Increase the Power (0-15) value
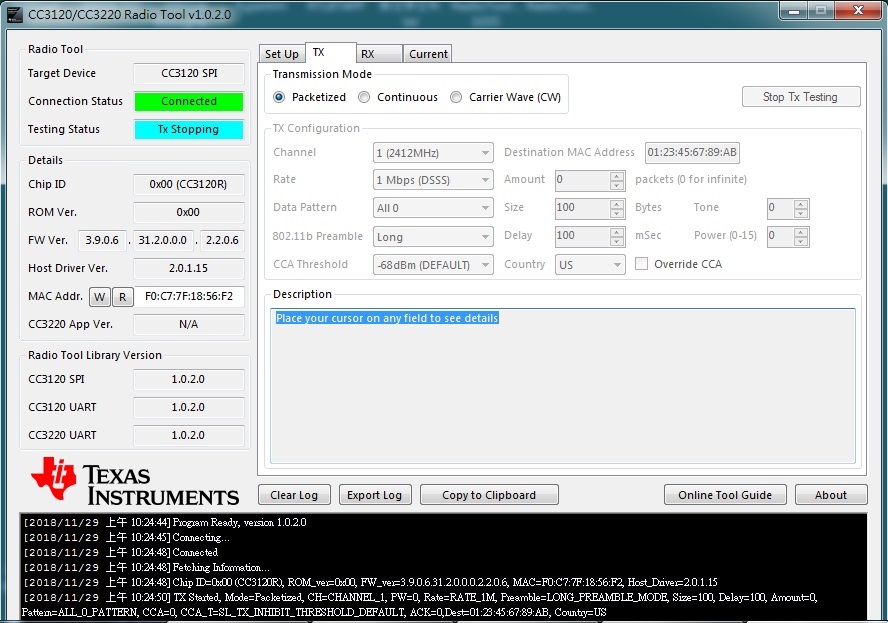 point(801,232)
